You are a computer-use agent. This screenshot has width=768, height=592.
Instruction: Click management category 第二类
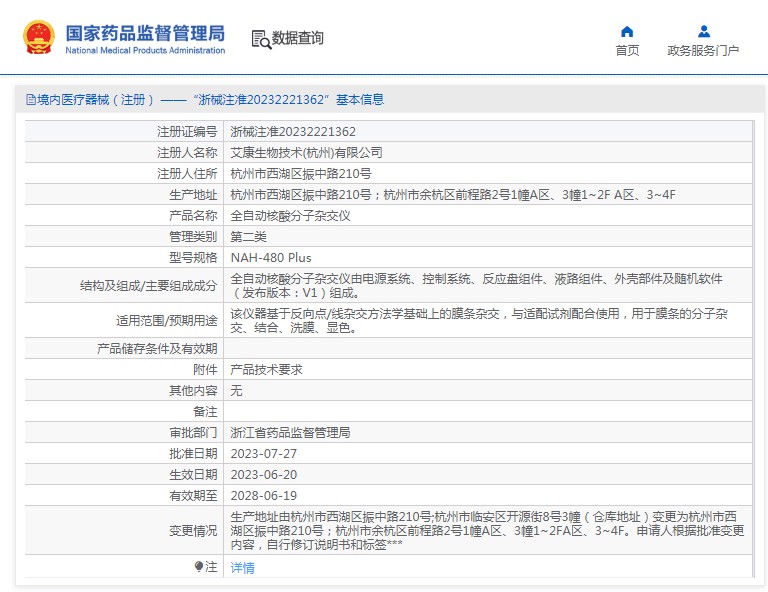click(x=248, y=237)
